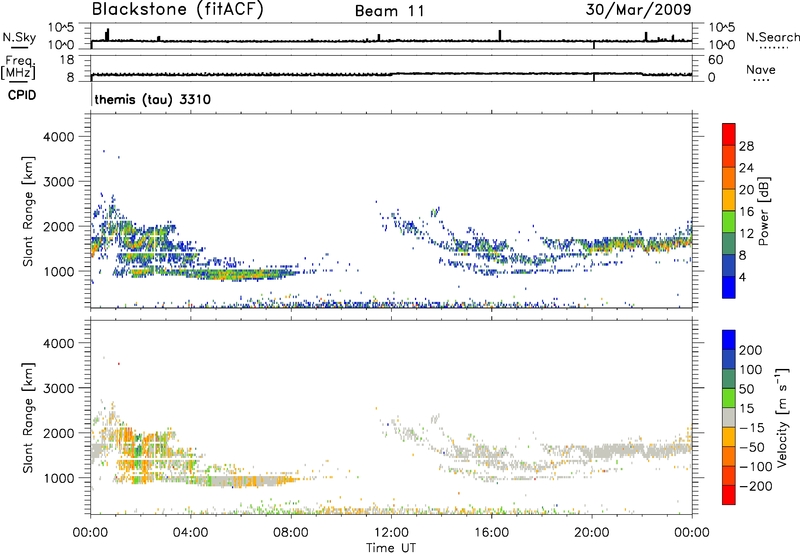Select the yellow-orange 16–20 dB Power segment
This screenshot has width=800, height=554.
[x=729, y=200]
